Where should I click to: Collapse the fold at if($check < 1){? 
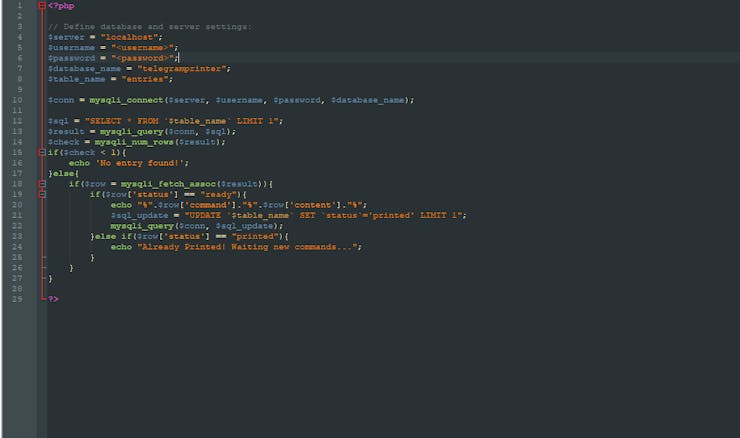coord(42,152)
